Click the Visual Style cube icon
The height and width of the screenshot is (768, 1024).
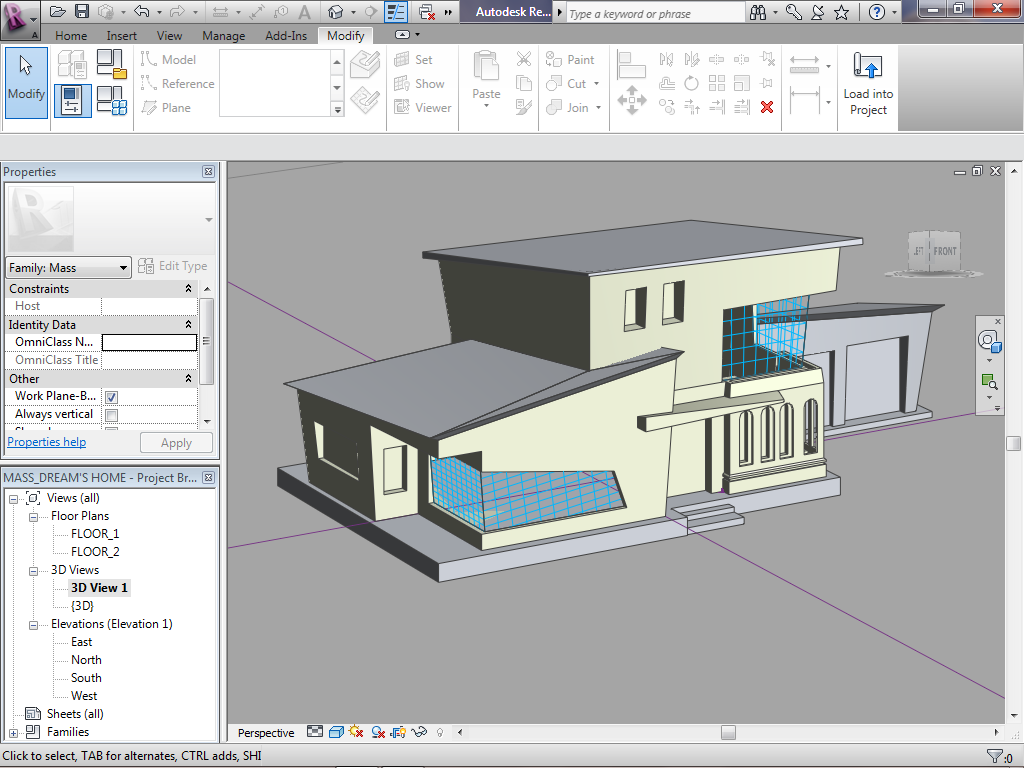click(x=336, y=733)
